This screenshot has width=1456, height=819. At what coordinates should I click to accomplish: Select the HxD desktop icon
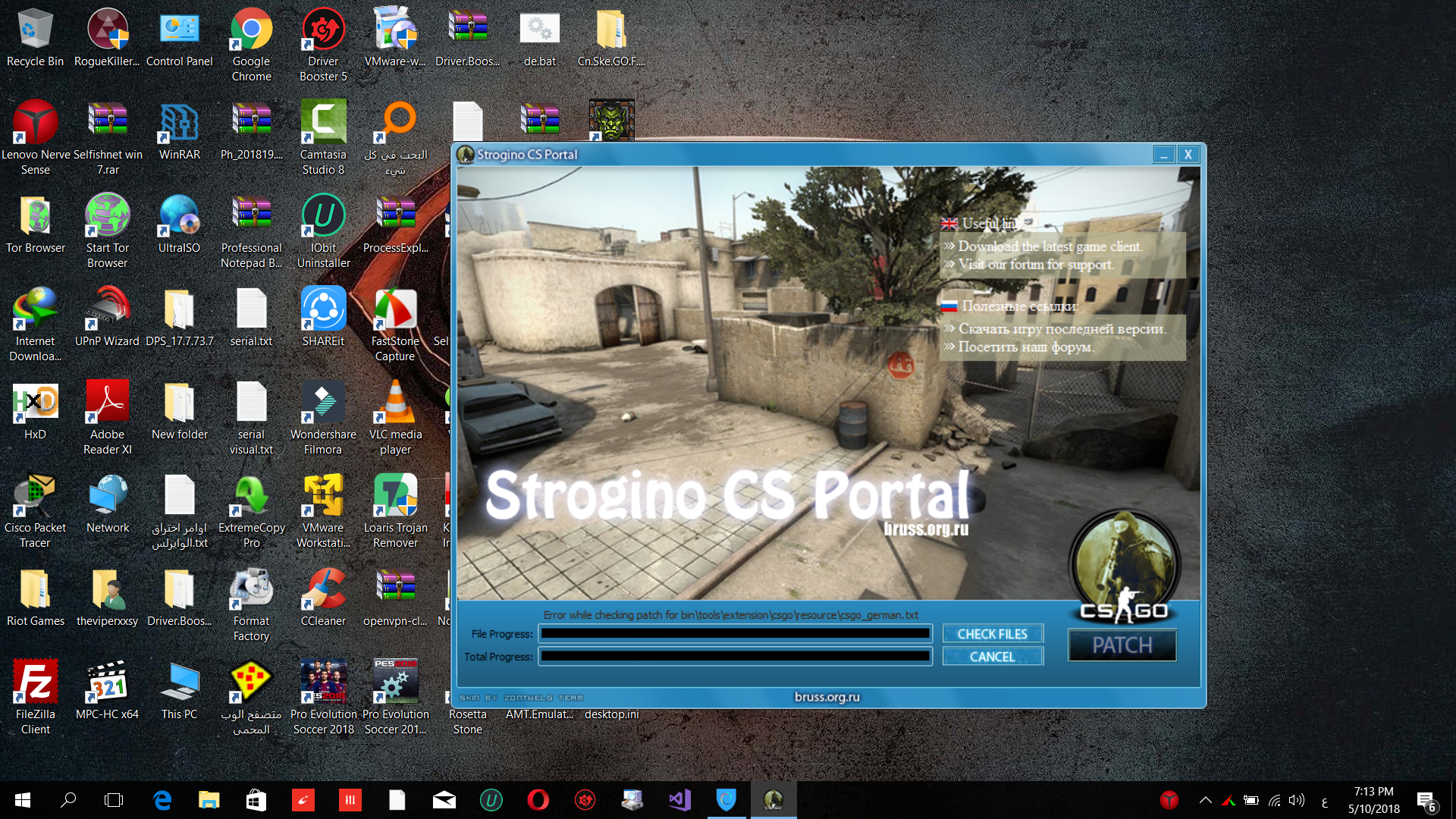point(35,411)
